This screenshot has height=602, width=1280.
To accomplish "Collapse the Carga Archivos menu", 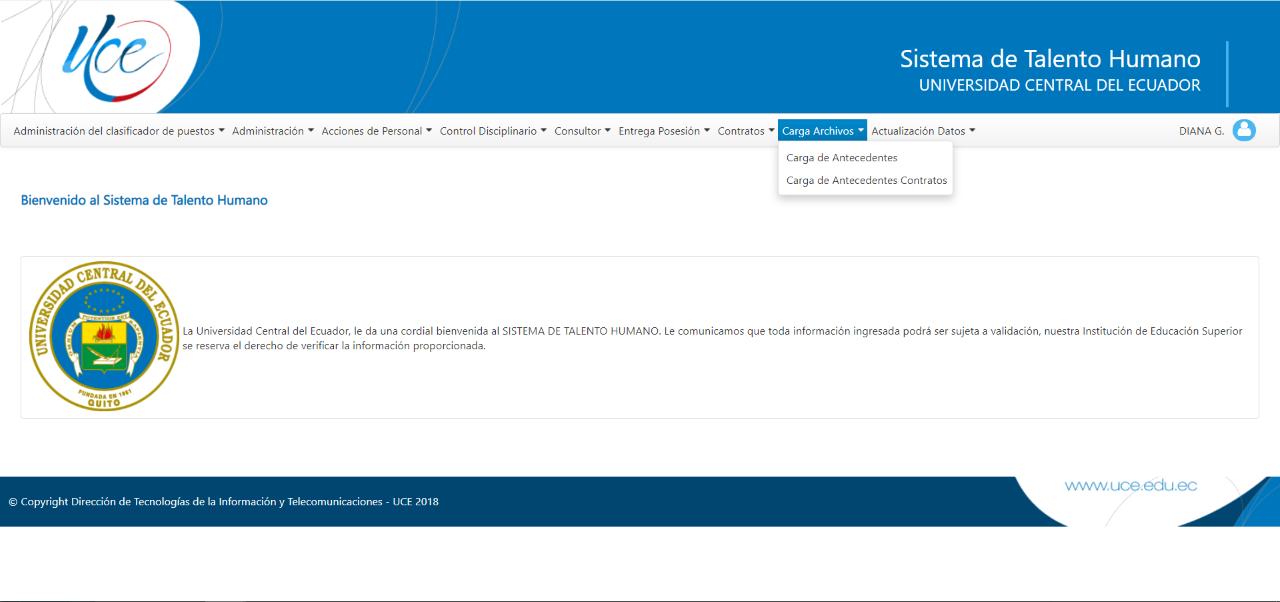I will point(823,131).
